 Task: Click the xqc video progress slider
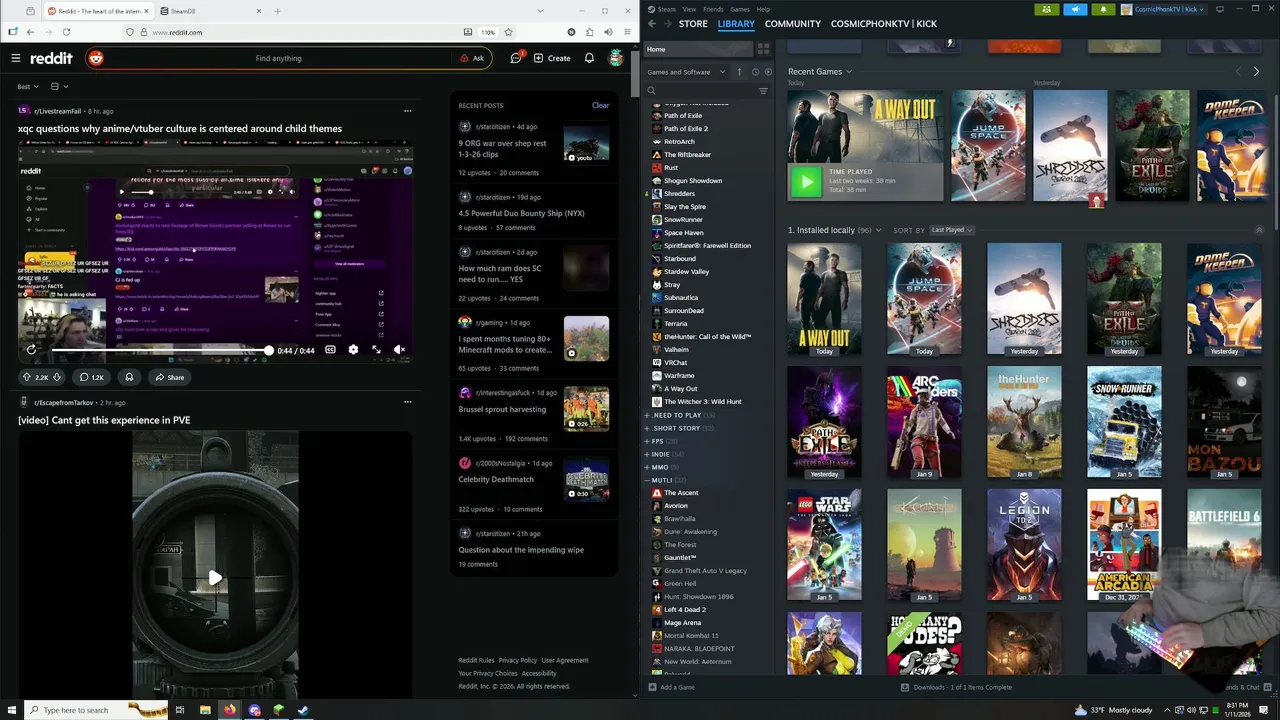(x=160, y=350)
